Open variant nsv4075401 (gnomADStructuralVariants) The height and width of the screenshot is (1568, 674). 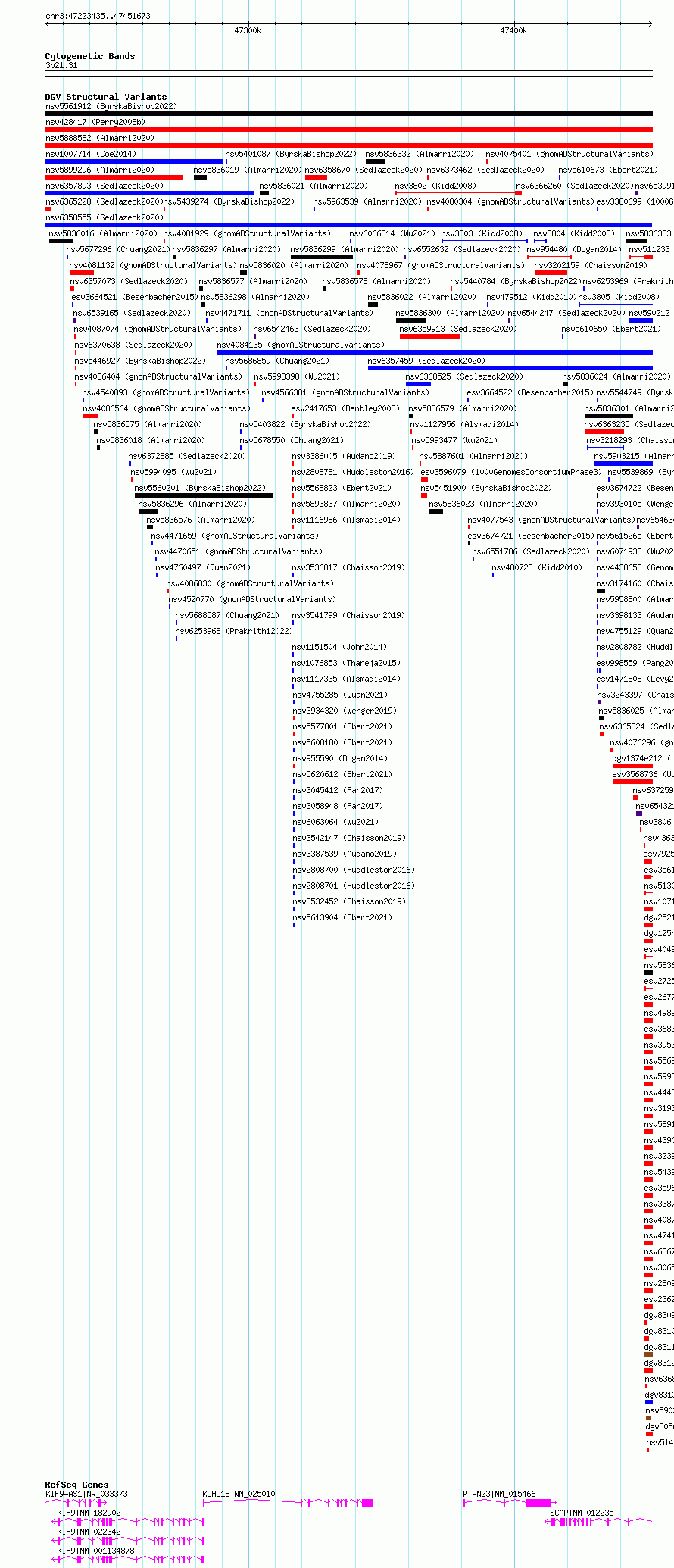[x=569, y=154]
